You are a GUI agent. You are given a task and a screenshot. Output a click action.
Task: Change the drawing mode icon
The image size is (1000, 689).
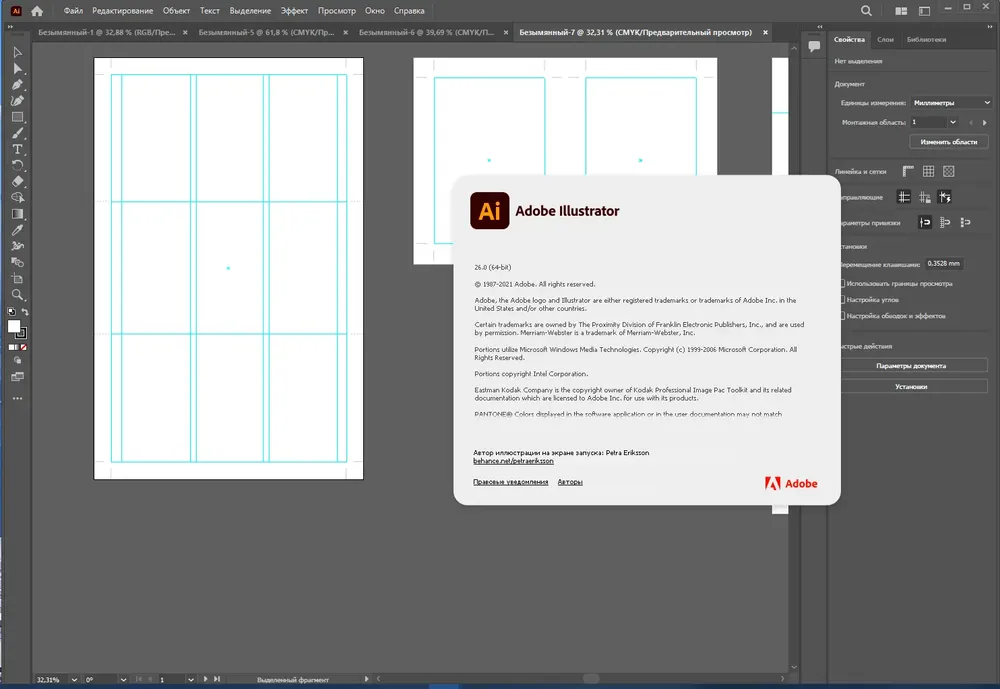tap(17, 360)
